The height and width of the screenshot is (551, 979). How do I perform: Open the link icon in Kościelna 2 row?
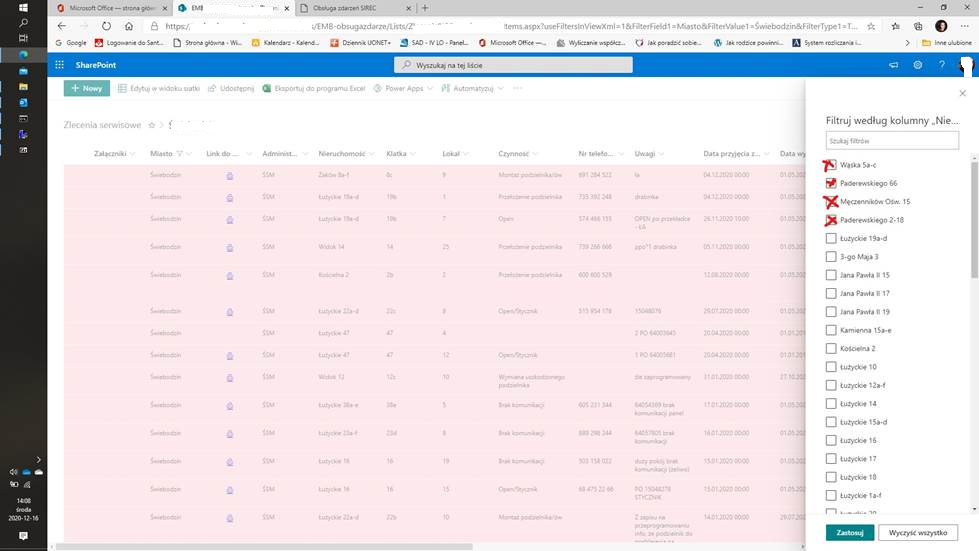pyautogui.click(x=230, y=276)
